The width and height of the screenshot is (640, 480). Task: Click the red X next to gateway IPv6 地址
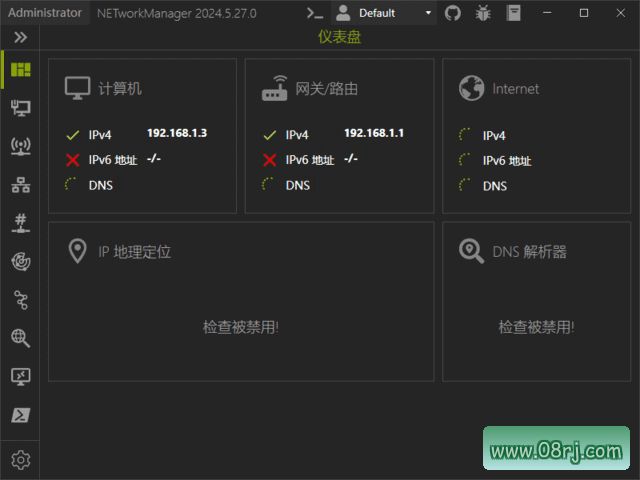269,160
